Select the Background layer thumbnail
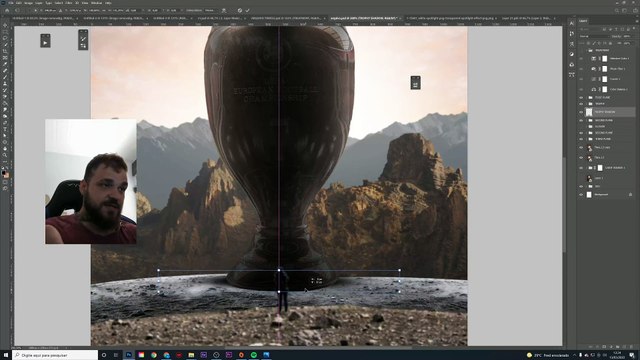Image resolution: width=640 pixels, height=360 pixels. [x=589, y=194]
